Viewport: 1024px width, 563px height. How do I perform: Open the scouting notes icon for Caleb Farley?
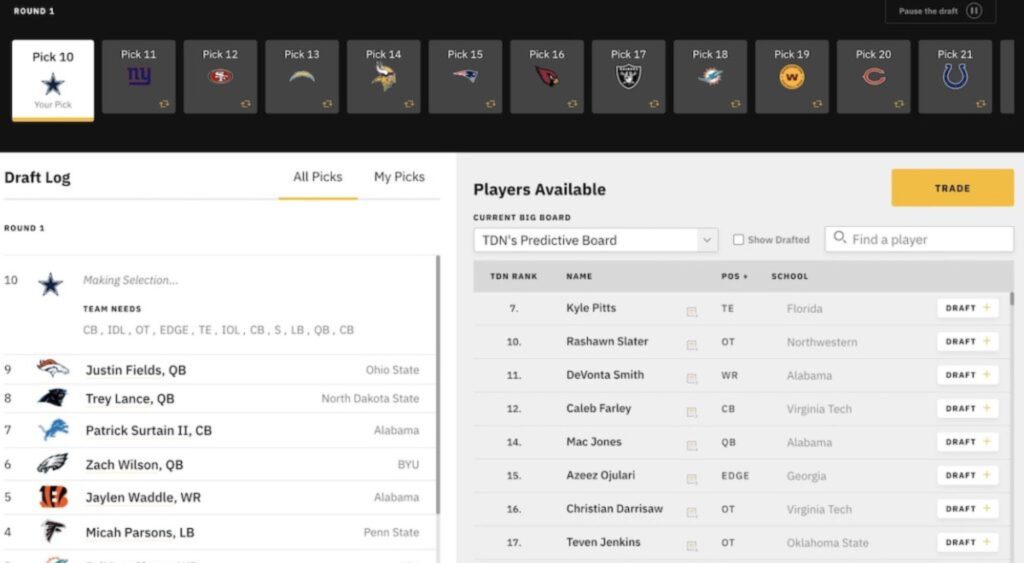pos(692,412)
